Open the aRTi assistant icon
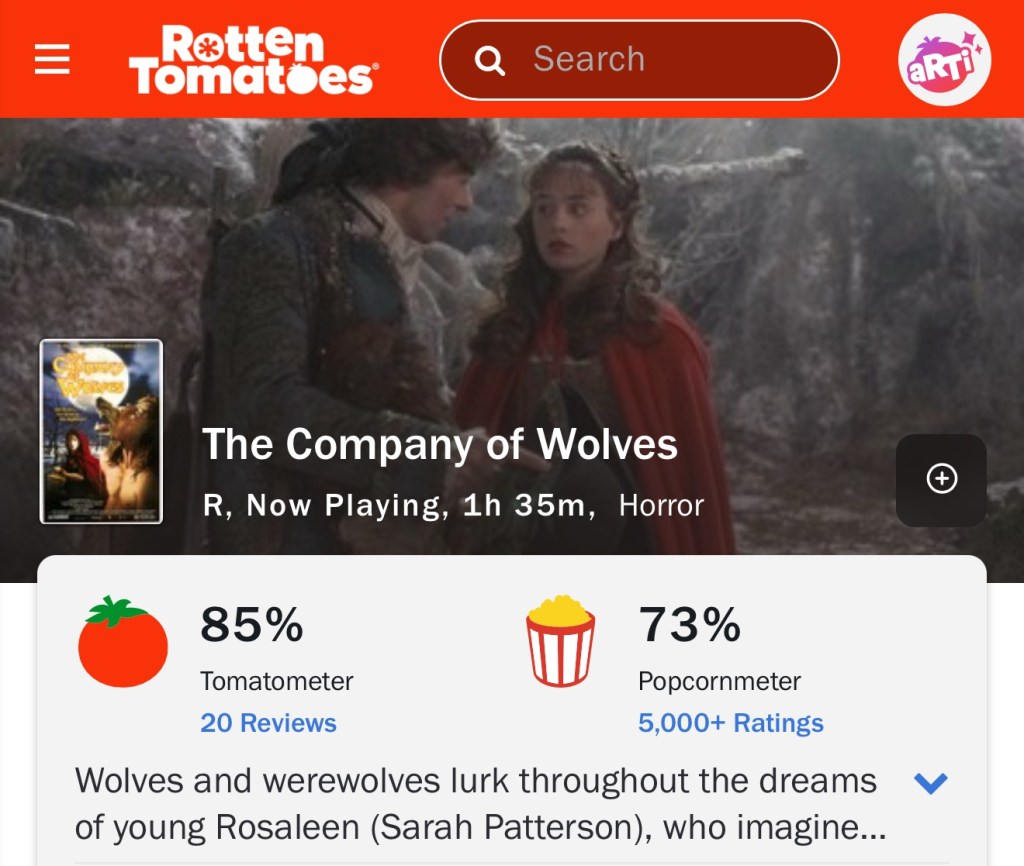 click(944, 60)
